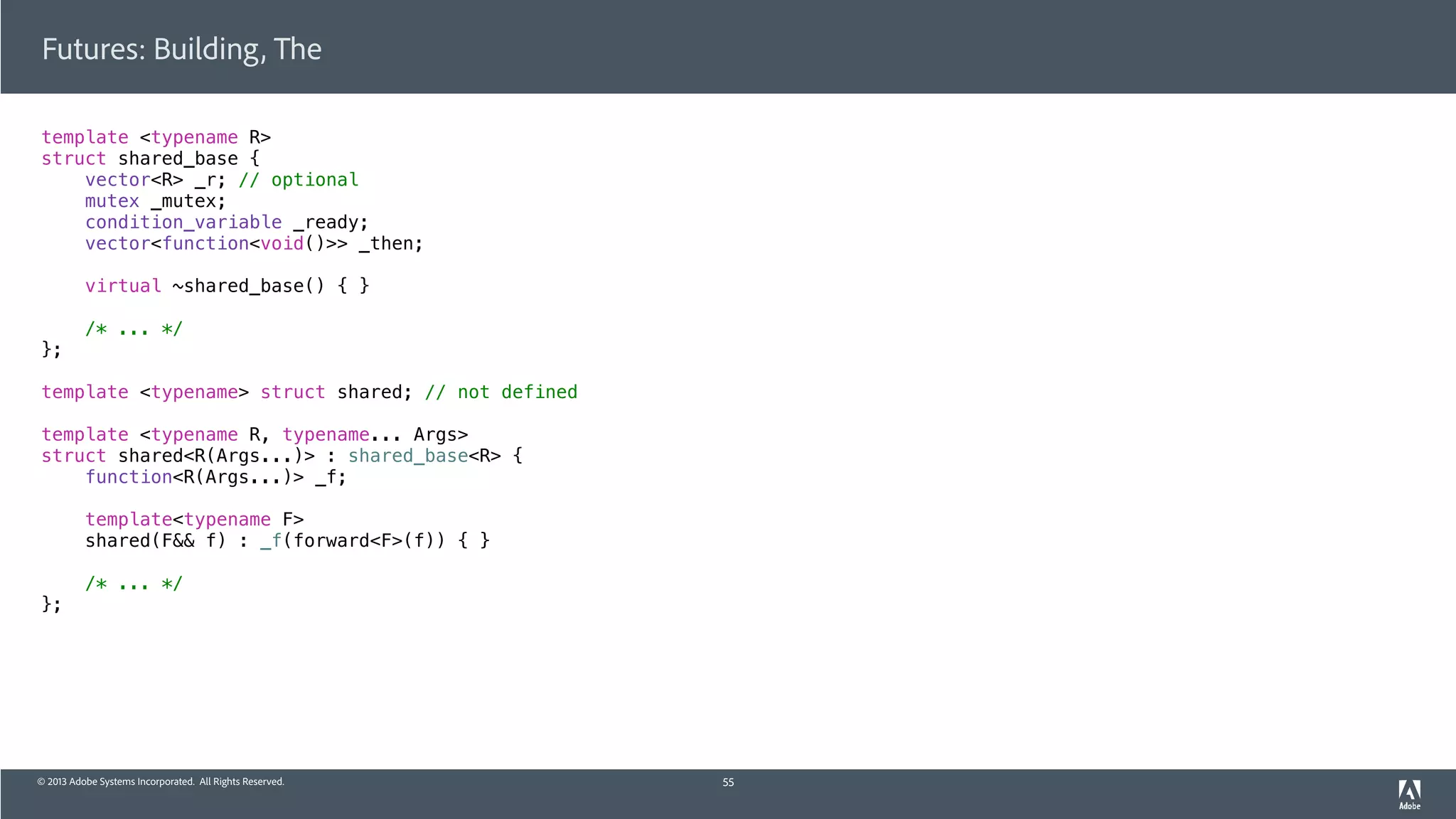1456x819 pixels.
Task: Click the first '/* ... */' comment
Action: click(134, 328)
